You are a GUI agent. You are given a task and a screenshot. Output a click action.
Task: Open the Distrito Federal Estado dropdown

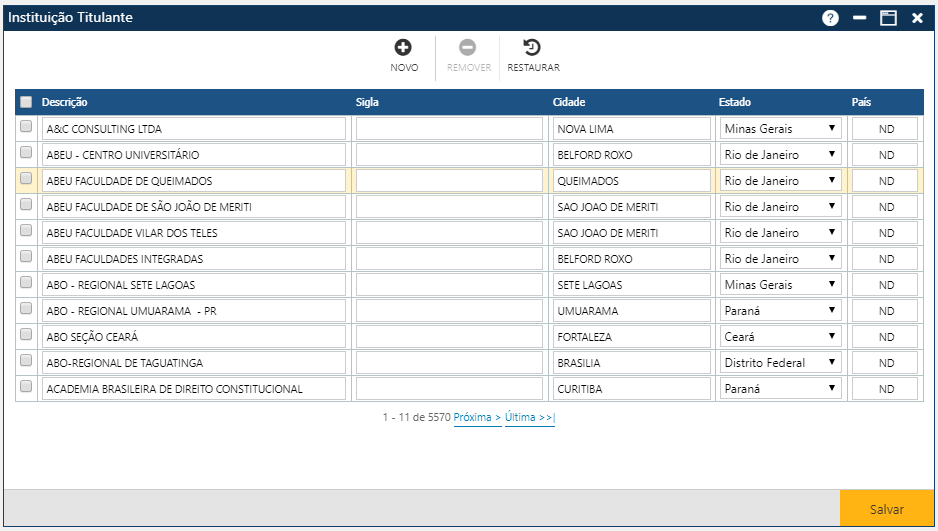coord(780,362)
